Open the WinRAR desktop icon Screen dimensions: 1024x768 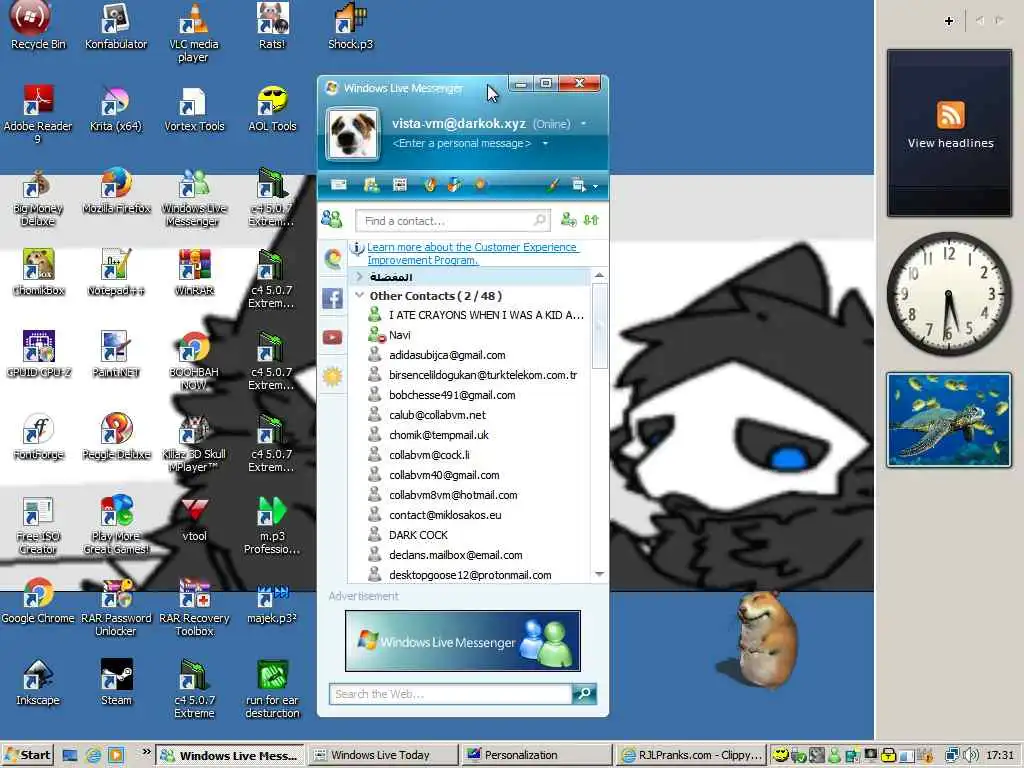point(194,272)
